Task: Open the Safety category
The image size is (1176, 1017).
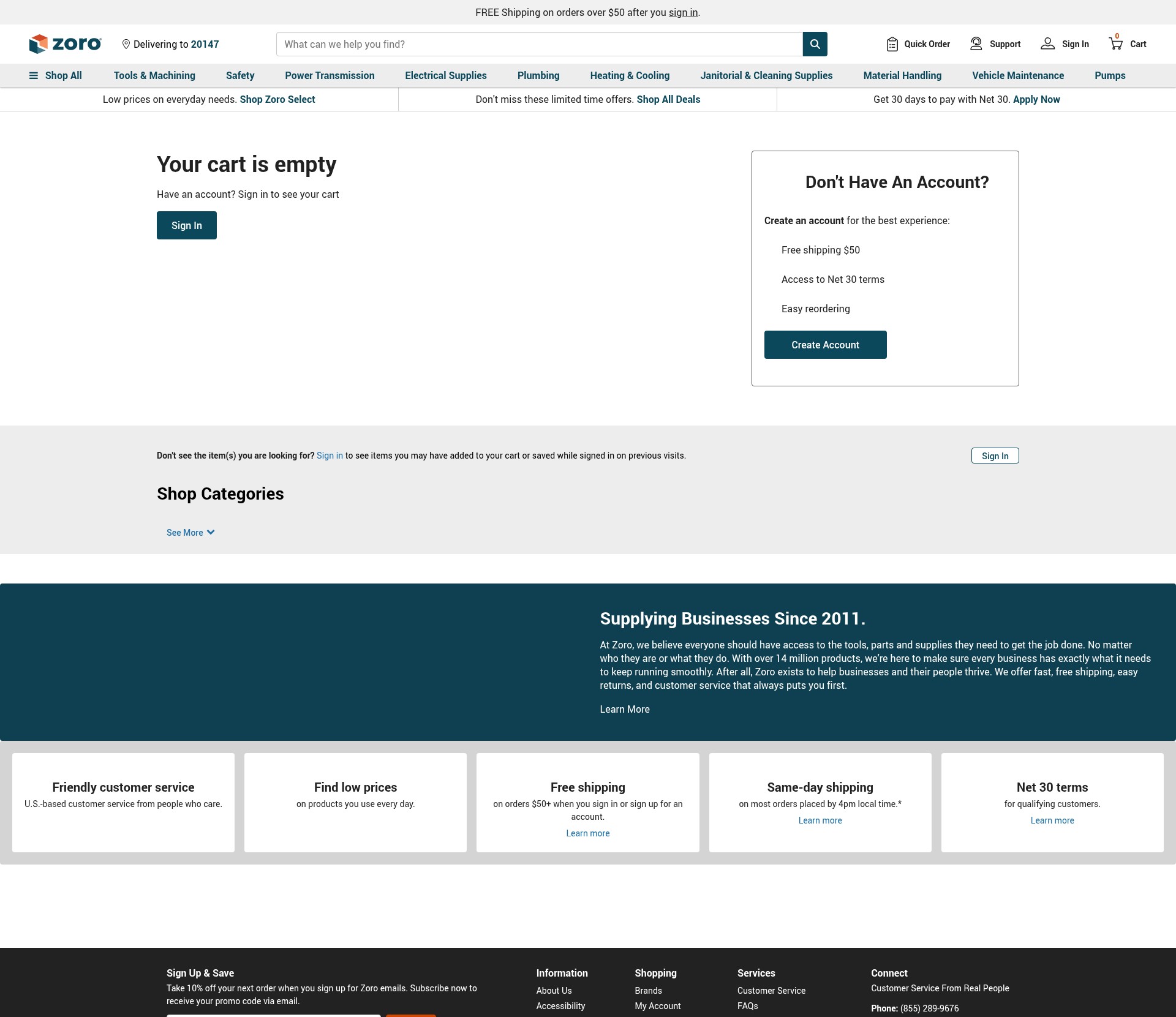Action: coord(240,75)
